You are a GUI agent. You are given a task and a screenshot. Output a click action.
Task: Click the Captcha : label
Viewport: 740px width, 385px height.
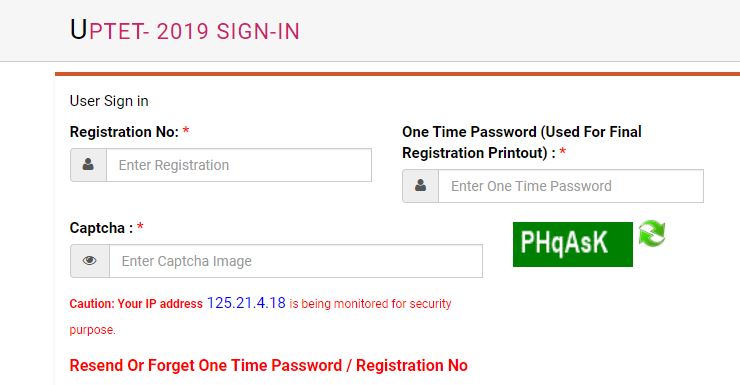(101, 228)
